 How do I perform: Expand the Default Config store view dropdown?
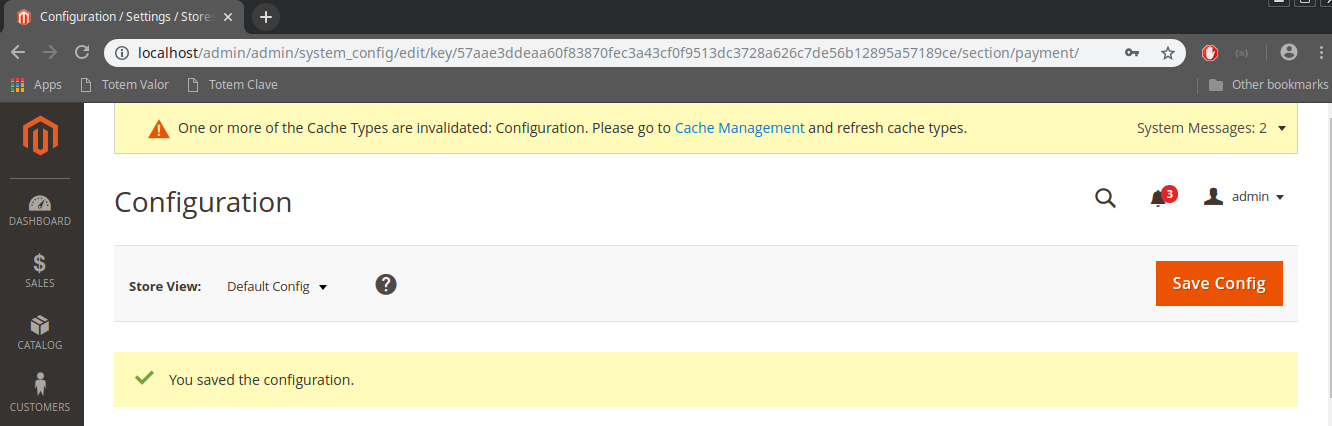[x=277, y=287]
